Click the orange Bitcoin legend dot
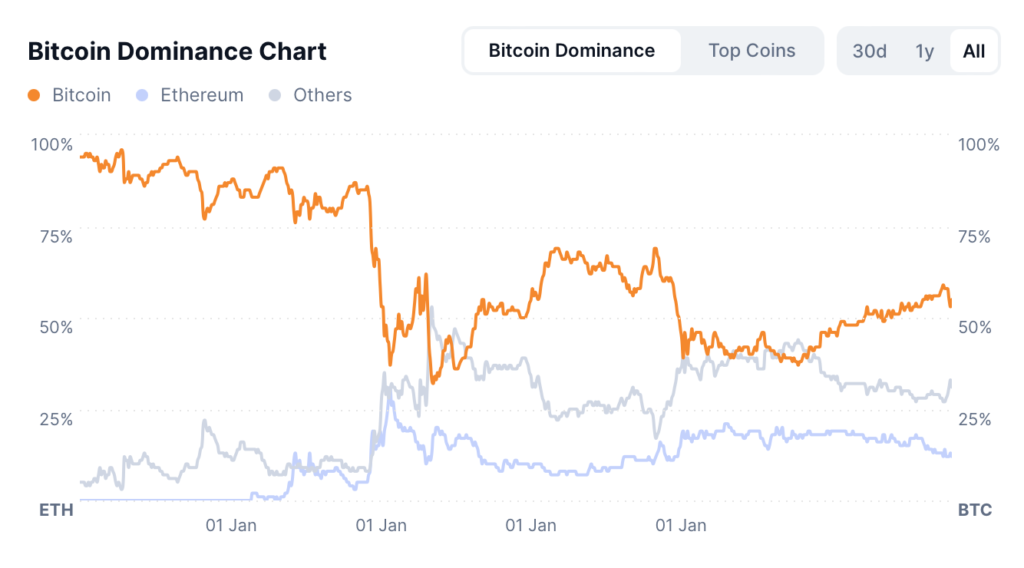The width and height of the screenshot is (1024, 568). point(35,96)
